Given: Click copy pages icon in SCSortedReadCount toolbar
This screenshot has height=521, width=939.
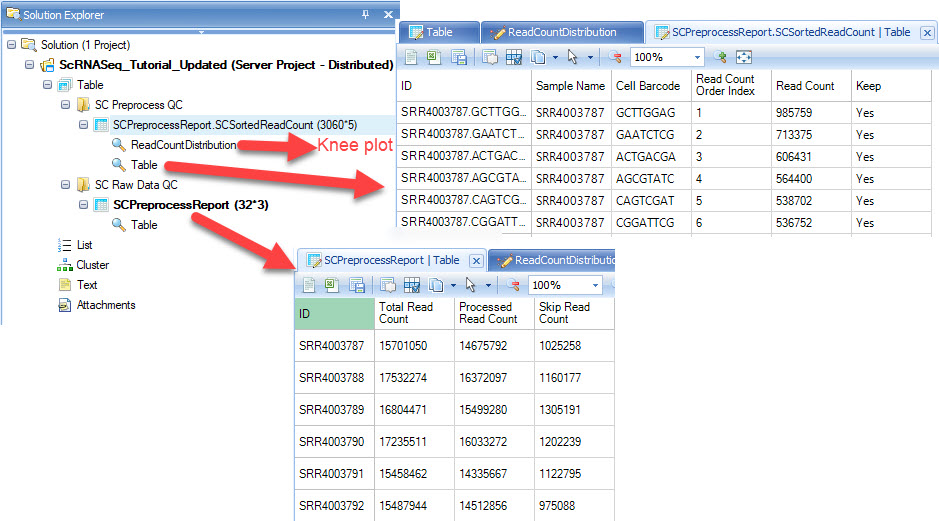Looking at the screenshot, I should [x=538, y=57].
